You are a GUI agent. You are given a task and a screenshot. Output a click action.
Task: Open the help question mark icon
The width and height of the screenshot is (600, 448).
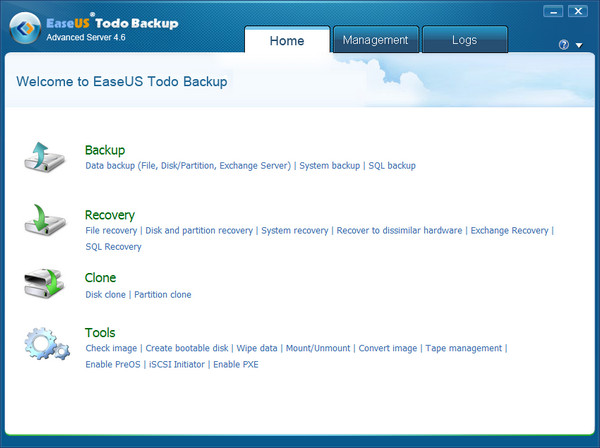tap(564, 45)
